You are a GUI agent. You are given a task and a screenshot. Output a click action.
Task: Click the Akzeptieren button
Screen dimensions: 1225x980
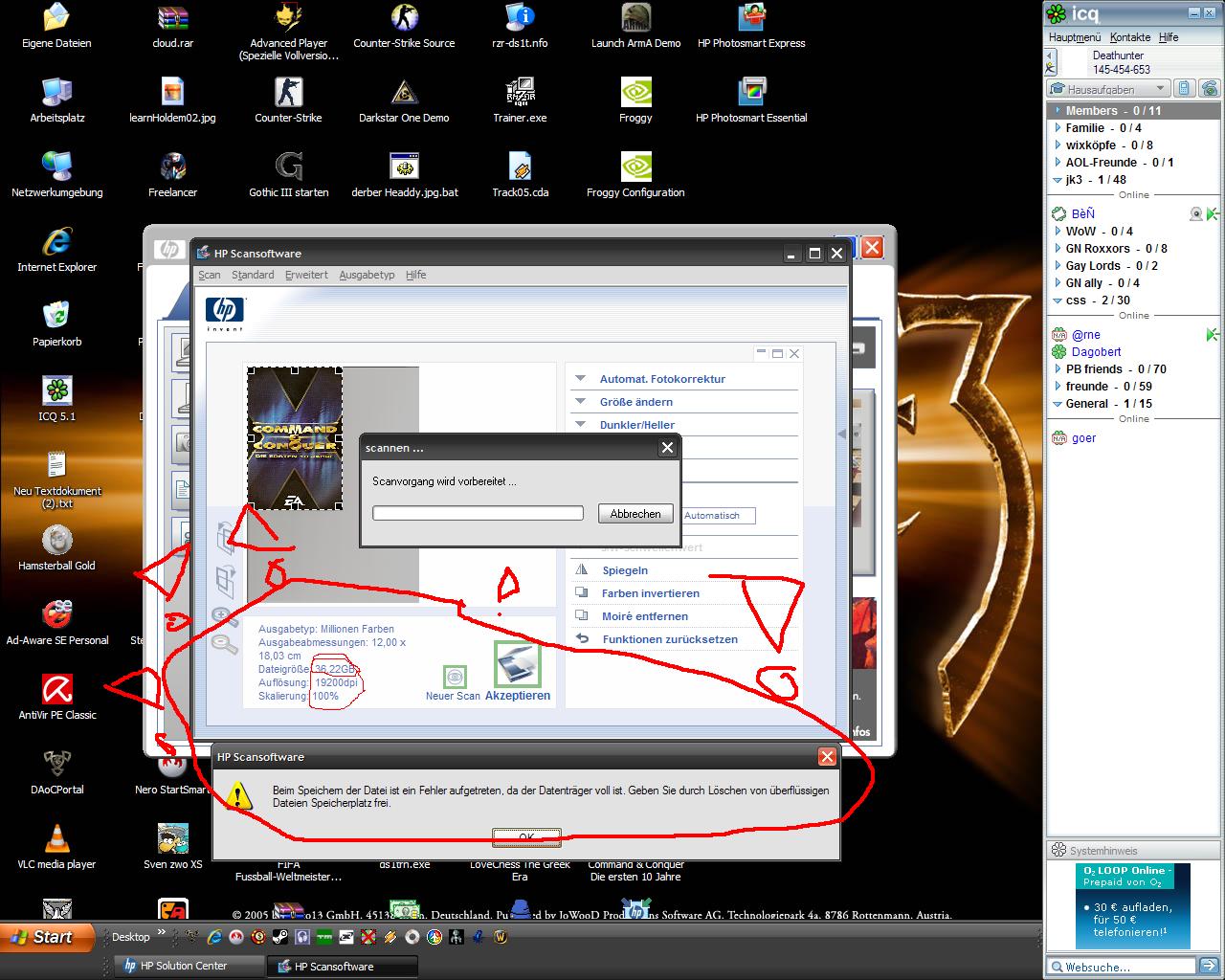518,671
